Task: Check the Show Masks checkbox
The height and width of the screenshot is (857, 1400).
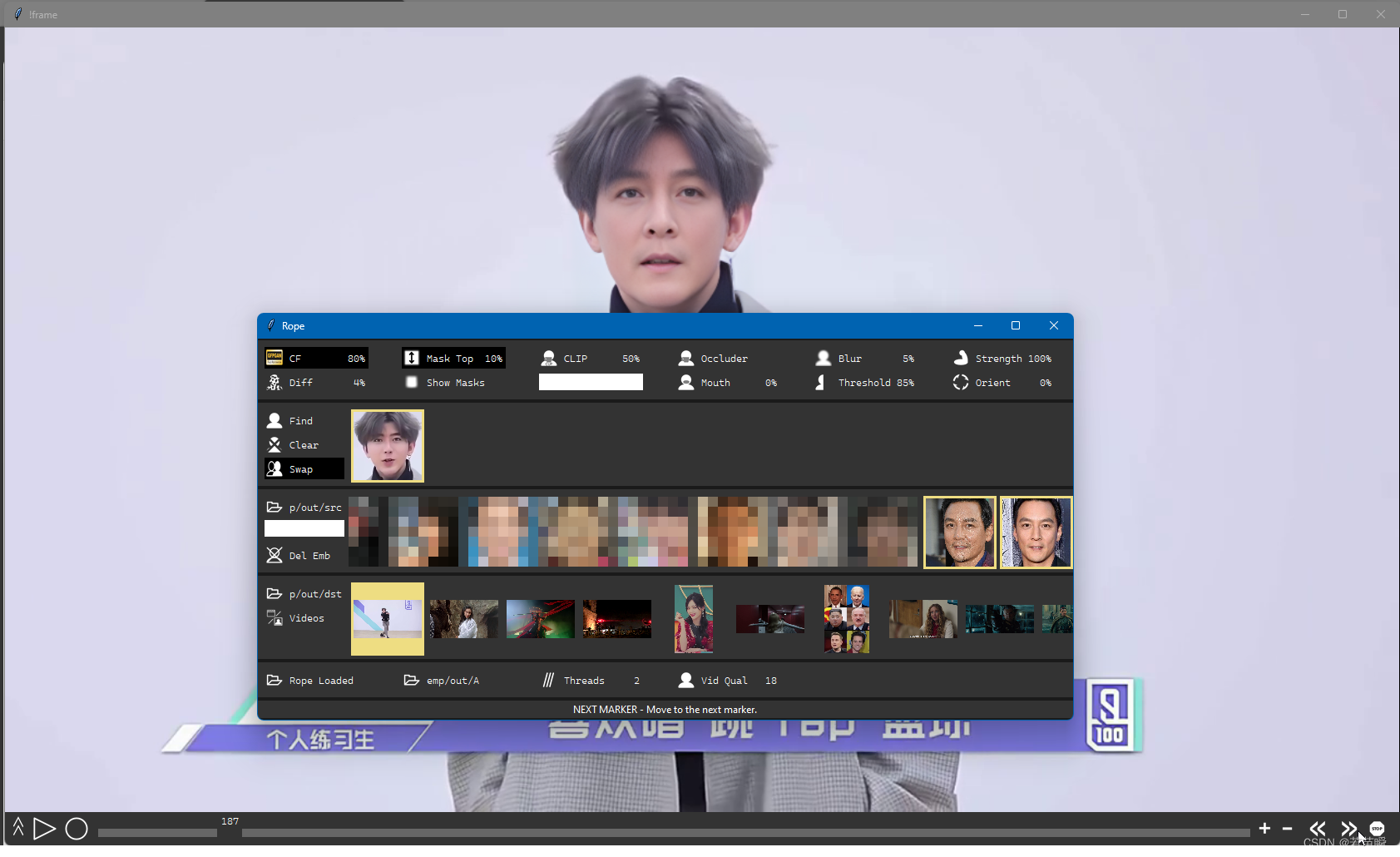Action: 411,383
